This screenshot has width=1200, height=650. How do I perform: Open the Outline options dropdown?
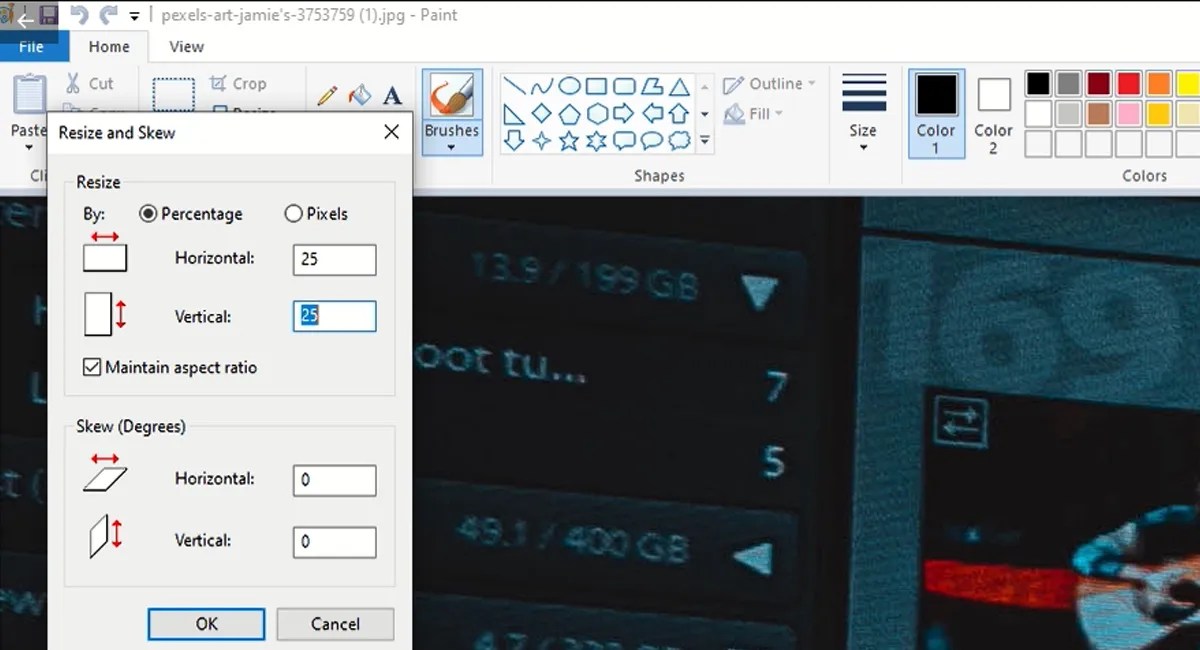click(814, 83)
